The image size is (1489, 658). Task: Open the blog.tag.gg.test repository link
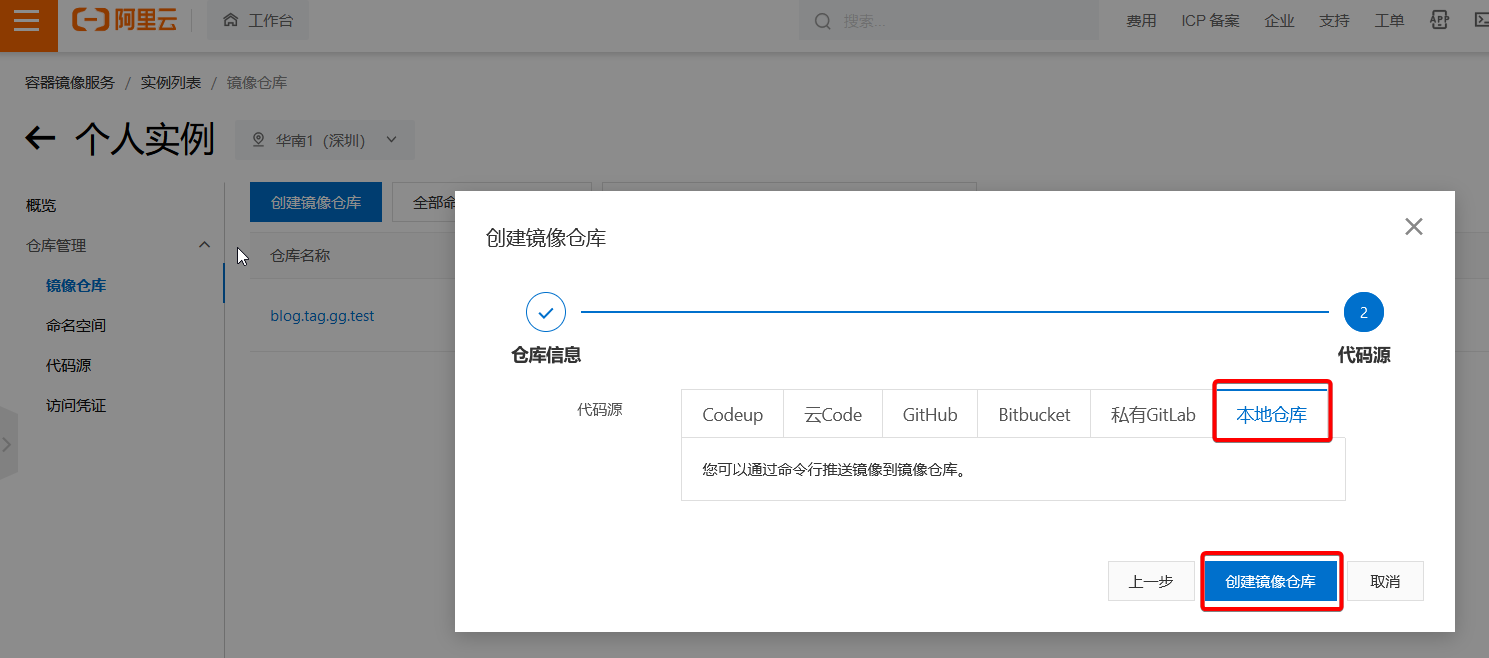[322, 316]
